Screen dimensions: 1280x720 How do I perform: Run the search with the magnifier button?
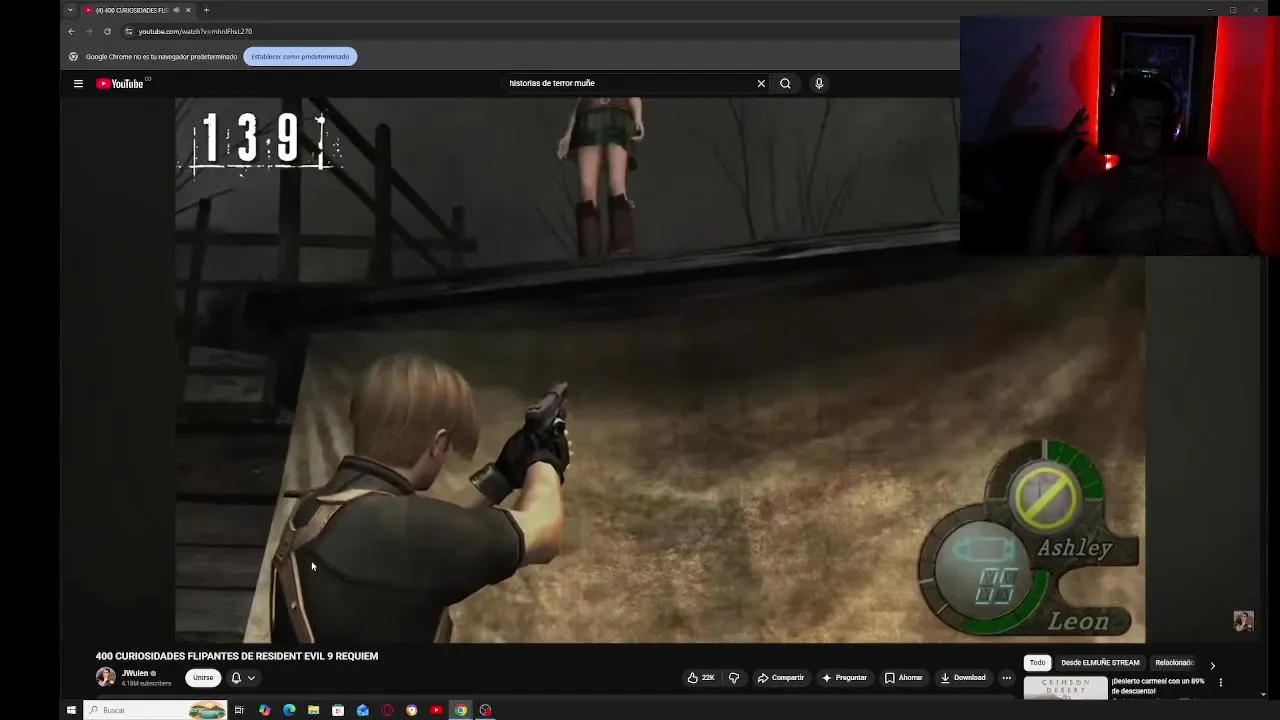[x=785, y=84]
